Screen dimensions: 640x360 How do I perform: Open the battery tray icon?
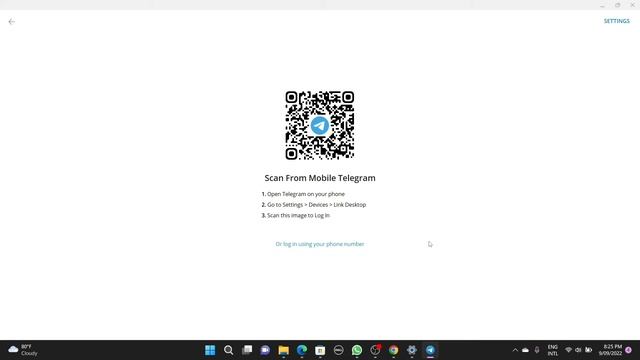click(589, 350)
